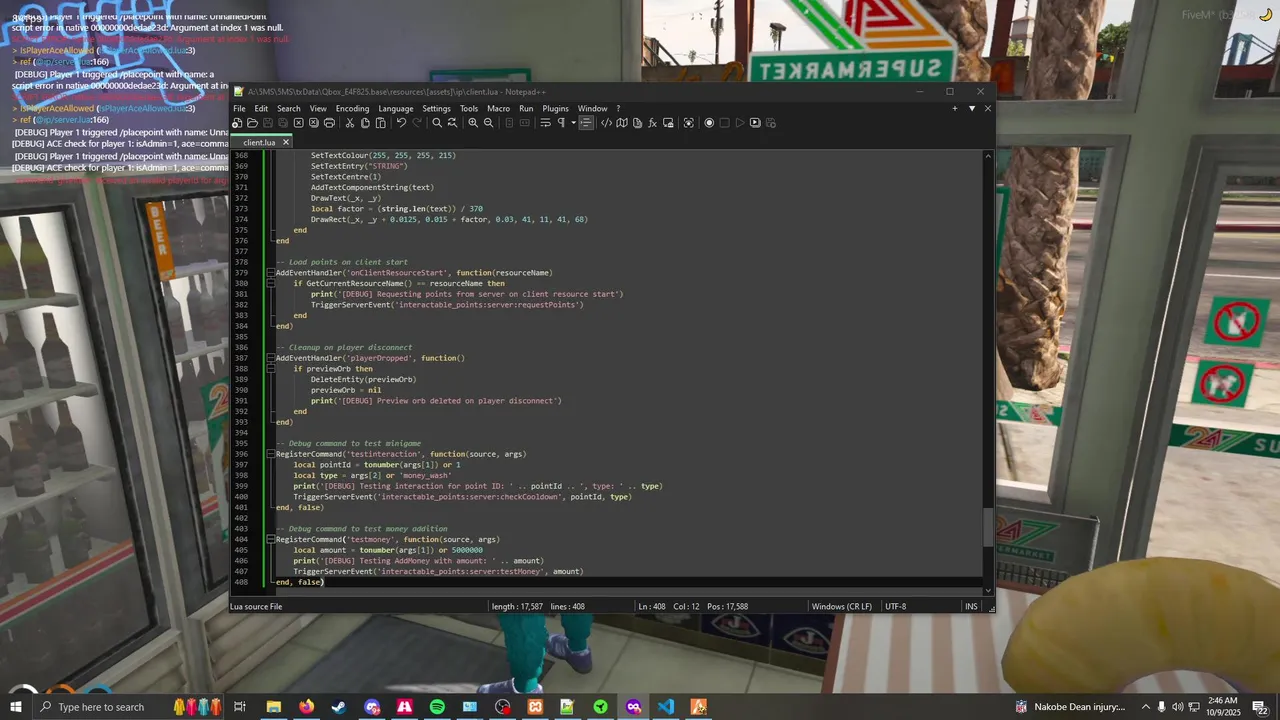Click the Open file folder icon
Screen dimensions: 1280x720
[252, 123]
